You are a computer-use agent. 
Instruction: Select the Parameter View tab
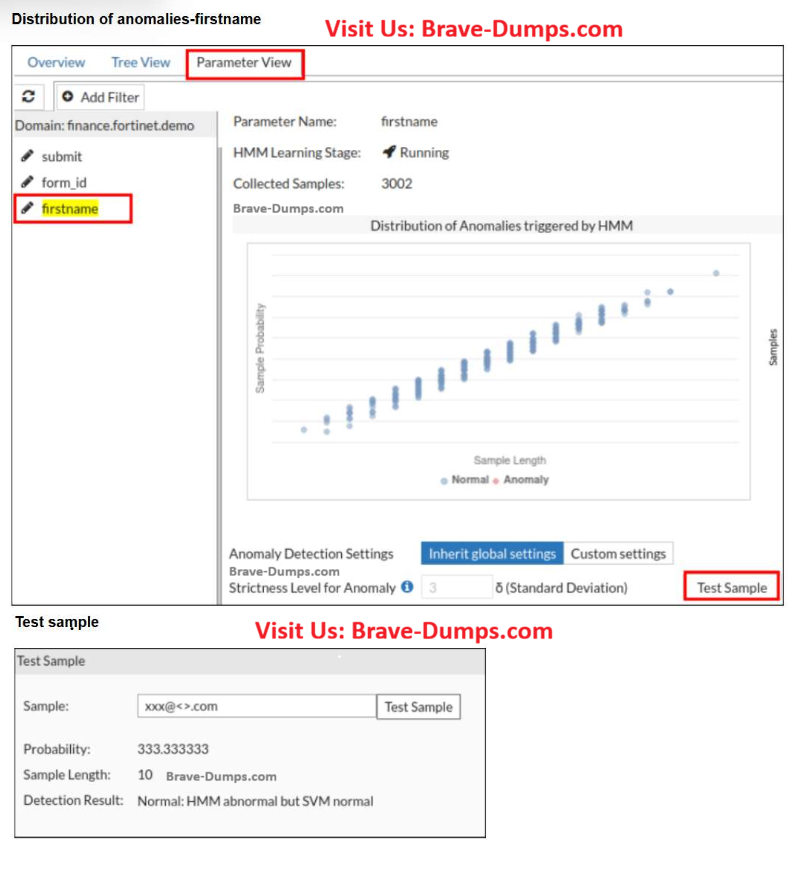click(244, 62)
